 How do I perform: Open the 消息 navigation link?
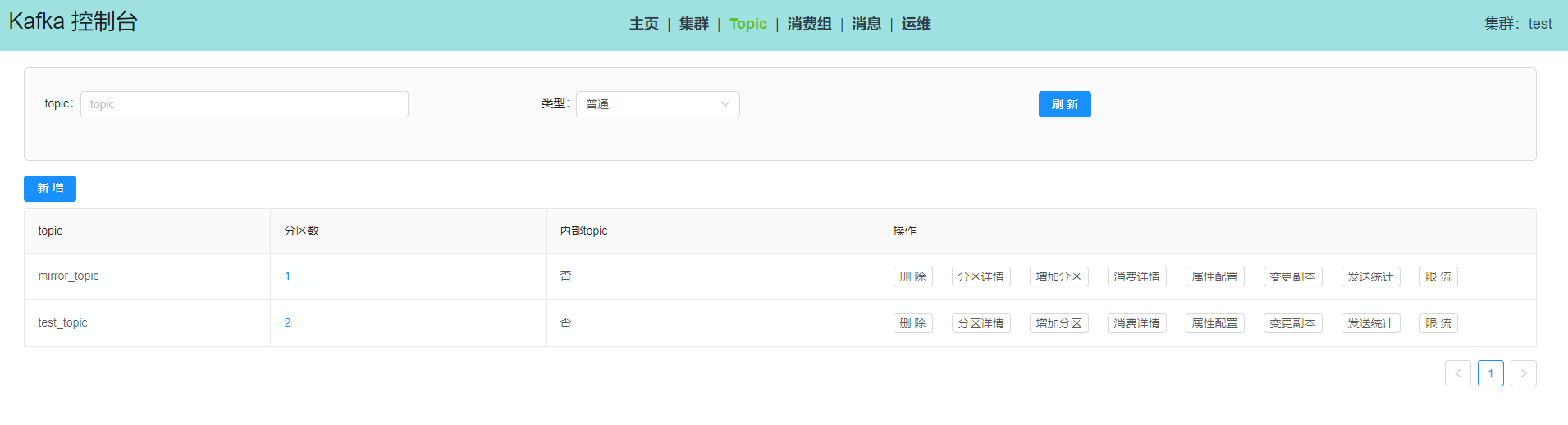click(866, 24)
